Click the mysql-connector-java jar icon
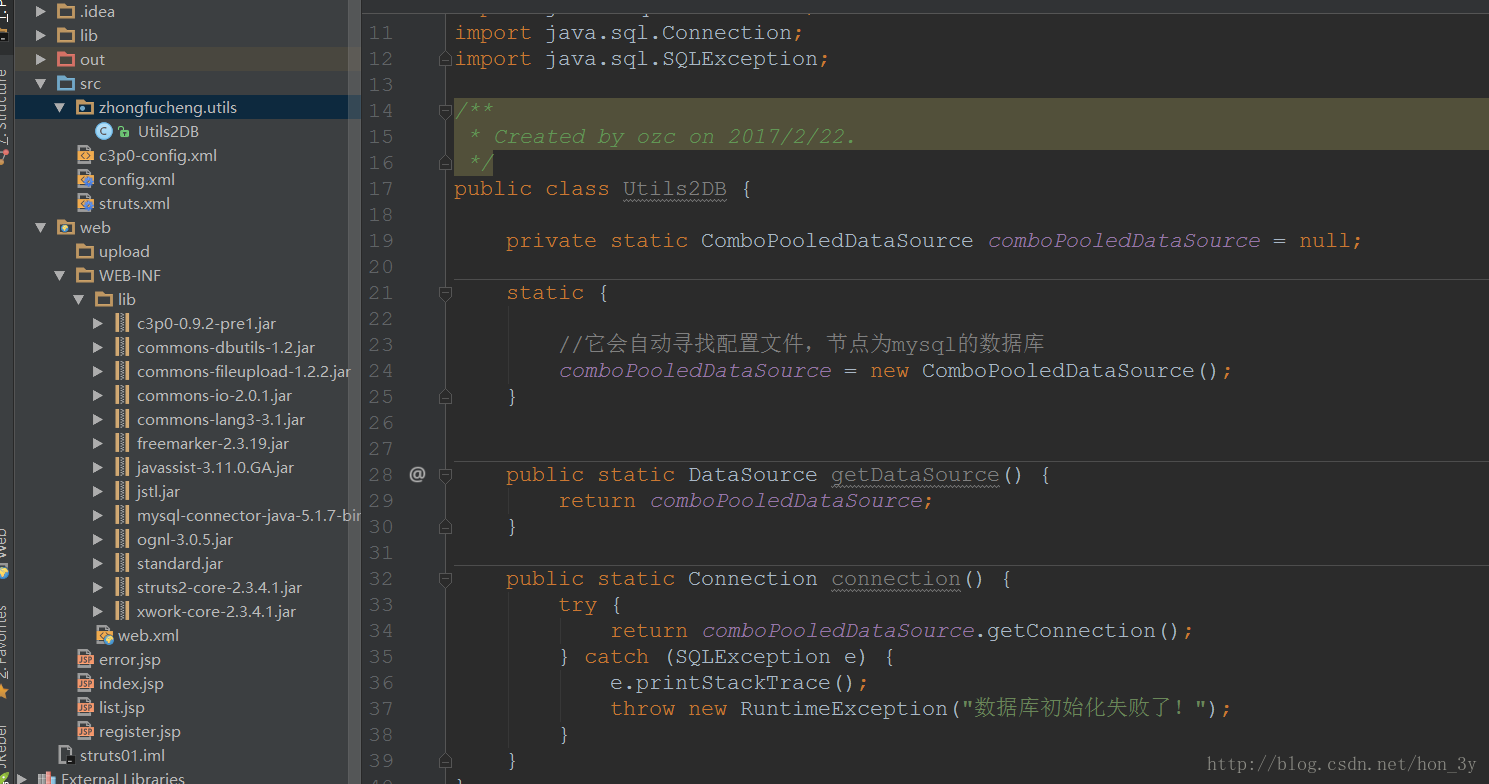 tap(122, 515)
